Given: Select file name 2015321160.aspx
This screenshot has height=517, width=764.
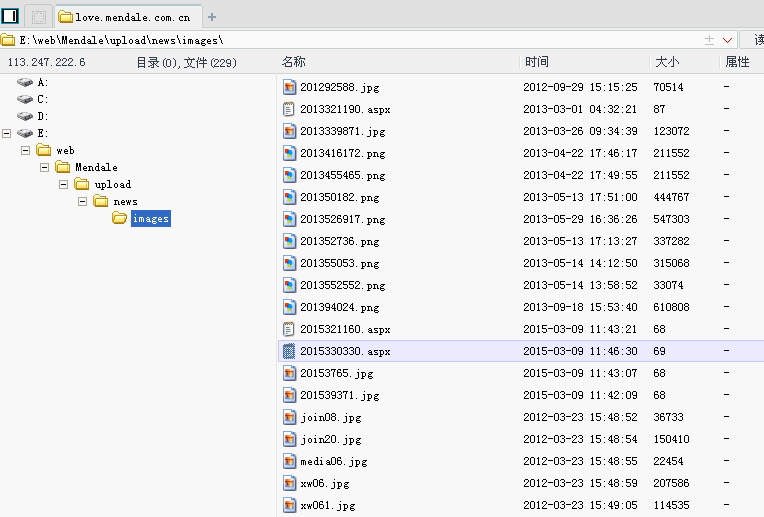Looking at the screenshot, I should (x=345, y=329).
